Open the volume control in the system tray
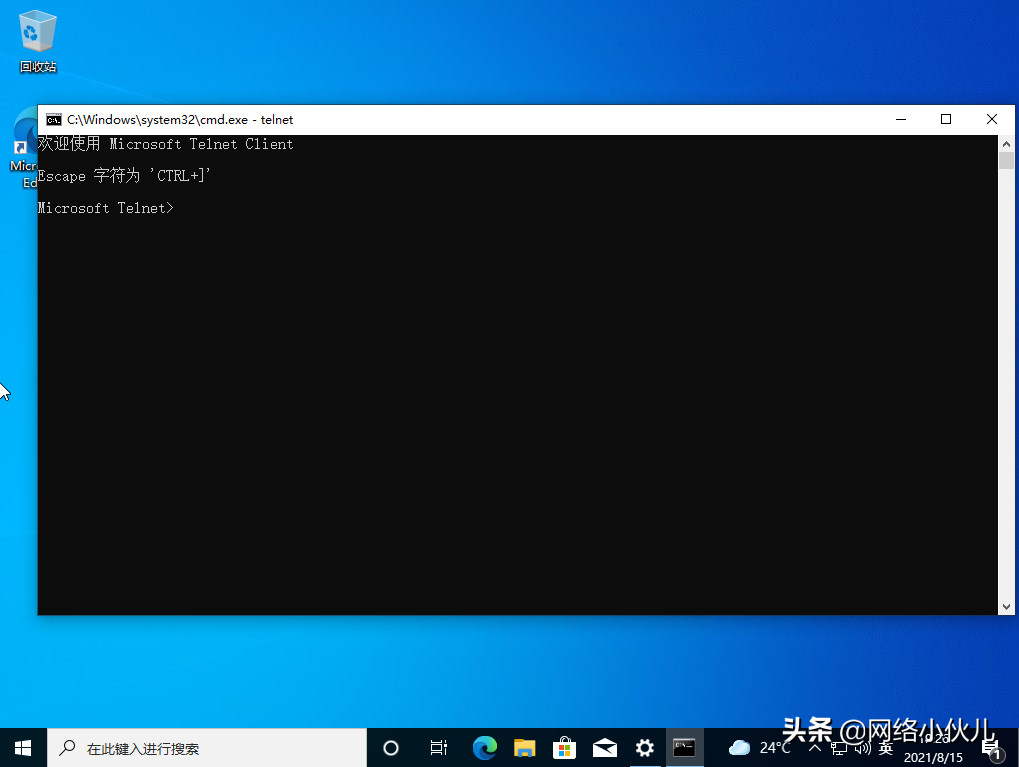 pos(861,747)
